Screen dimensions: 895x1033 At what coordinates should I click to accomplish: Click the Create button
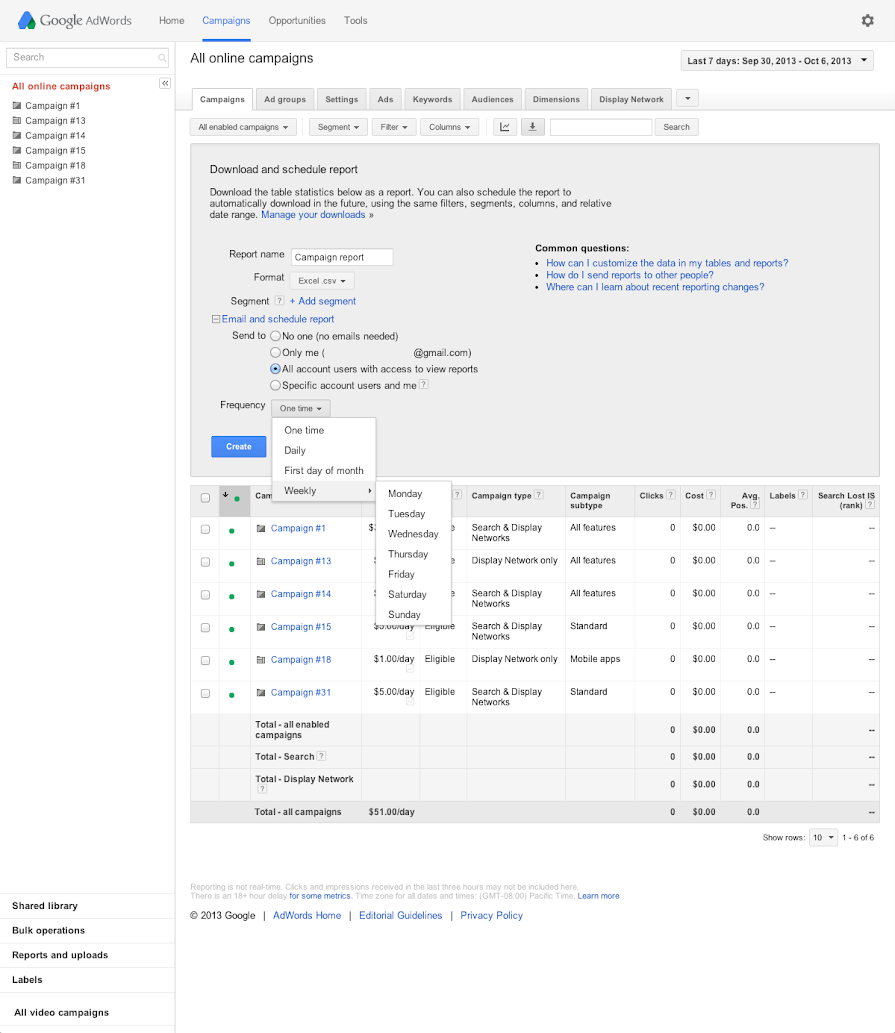pyautogui.click(x=238, y=447)
